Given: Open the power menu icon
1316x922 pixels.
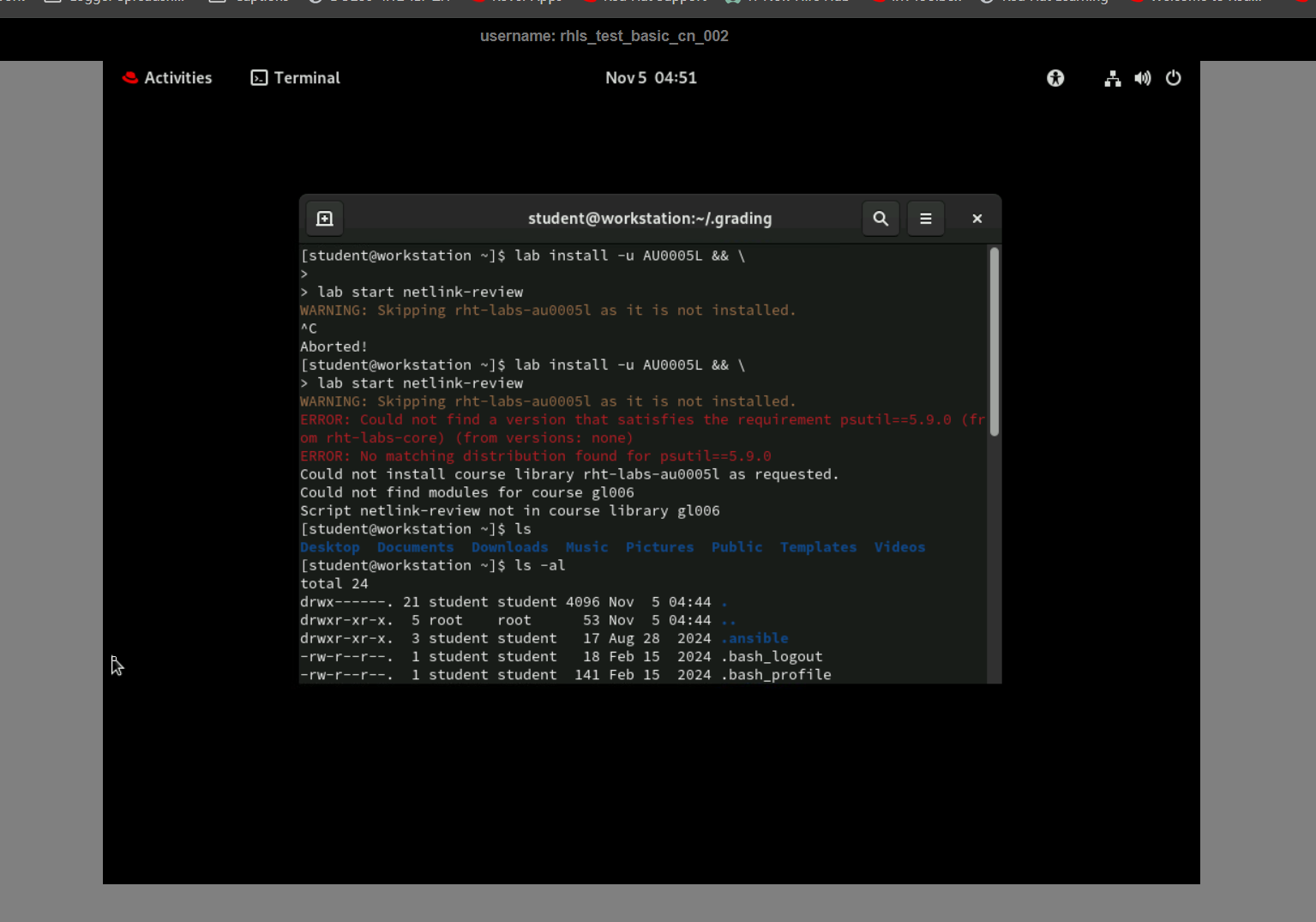Looking at the screenshot, I should click(x=1174, y=78).
